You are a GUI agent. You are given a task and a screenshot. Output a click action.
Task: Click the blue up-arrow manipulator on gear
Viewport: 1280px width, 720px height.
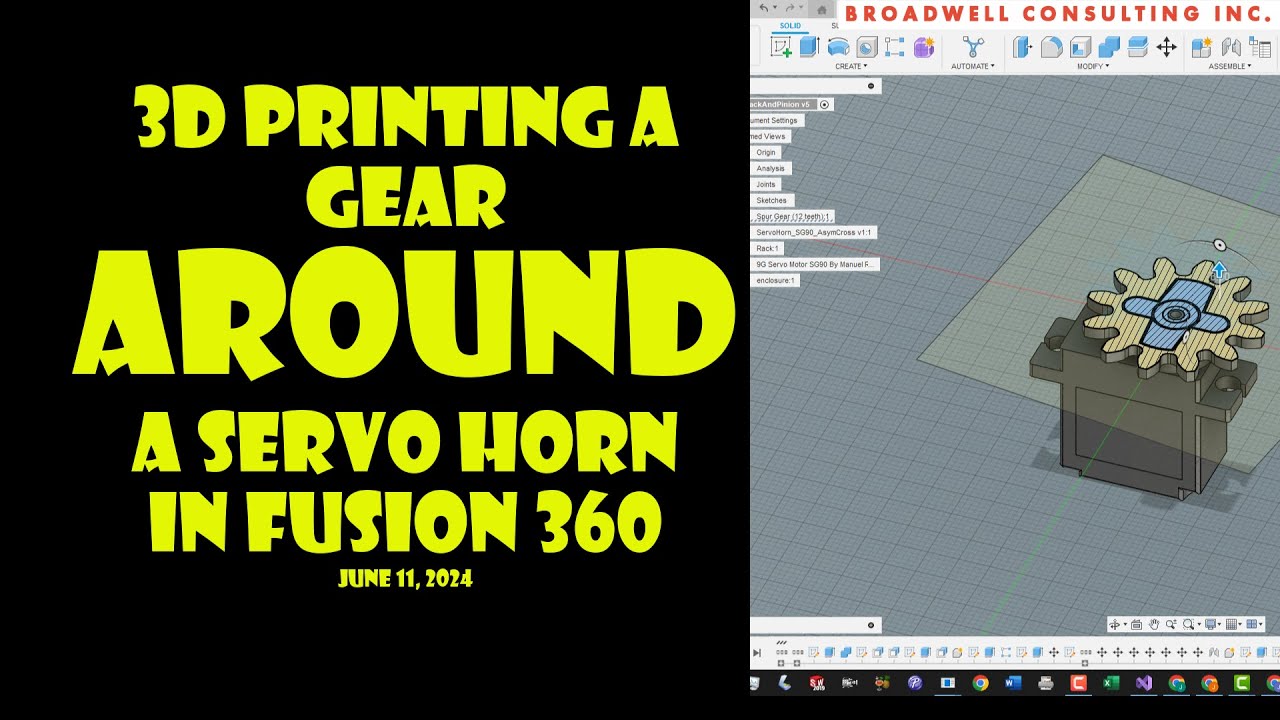click(1219, 270)
